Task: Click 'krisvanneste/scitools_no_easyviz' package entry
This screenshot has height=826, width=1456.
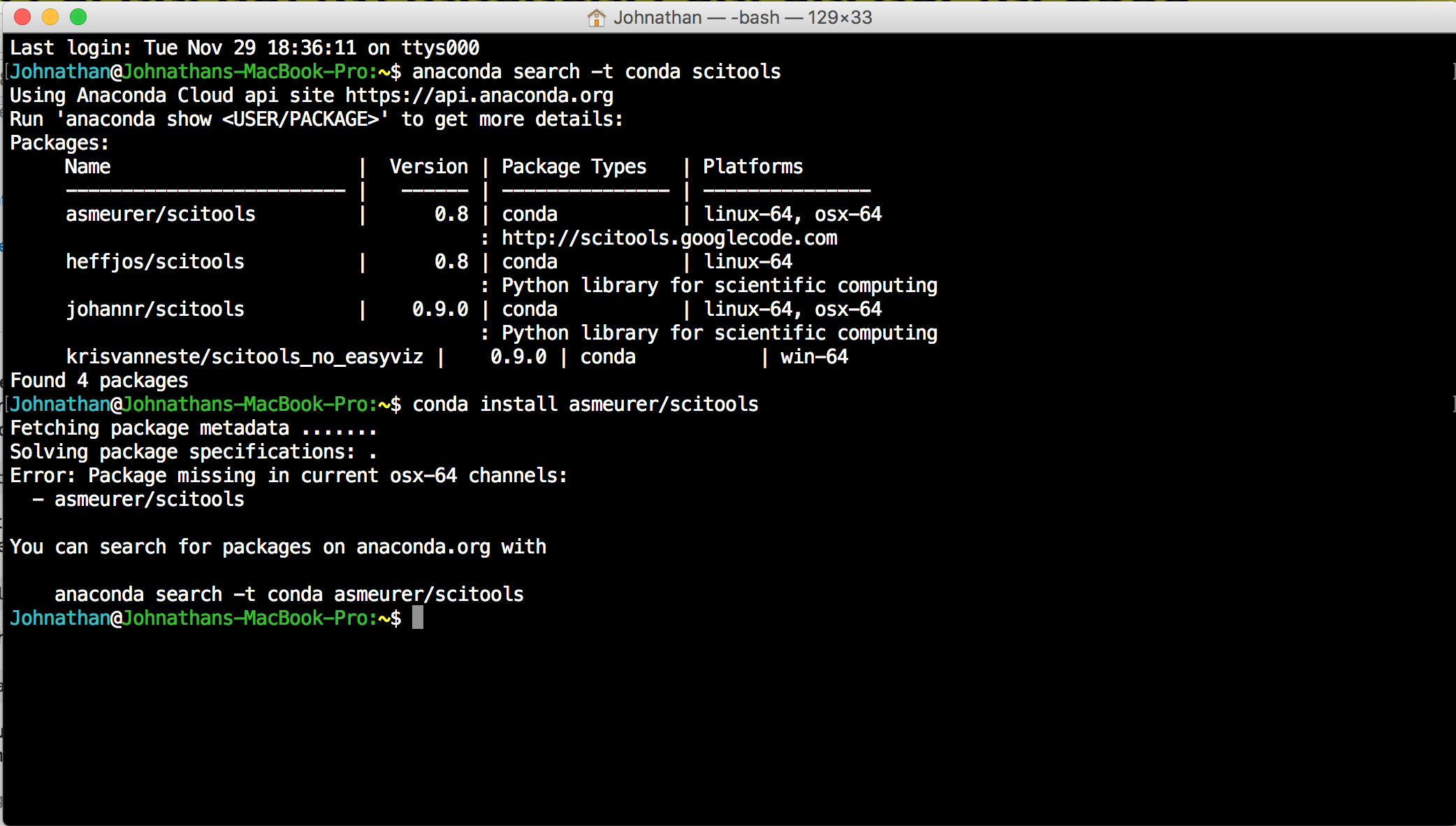Action: [x=244, y=356]
